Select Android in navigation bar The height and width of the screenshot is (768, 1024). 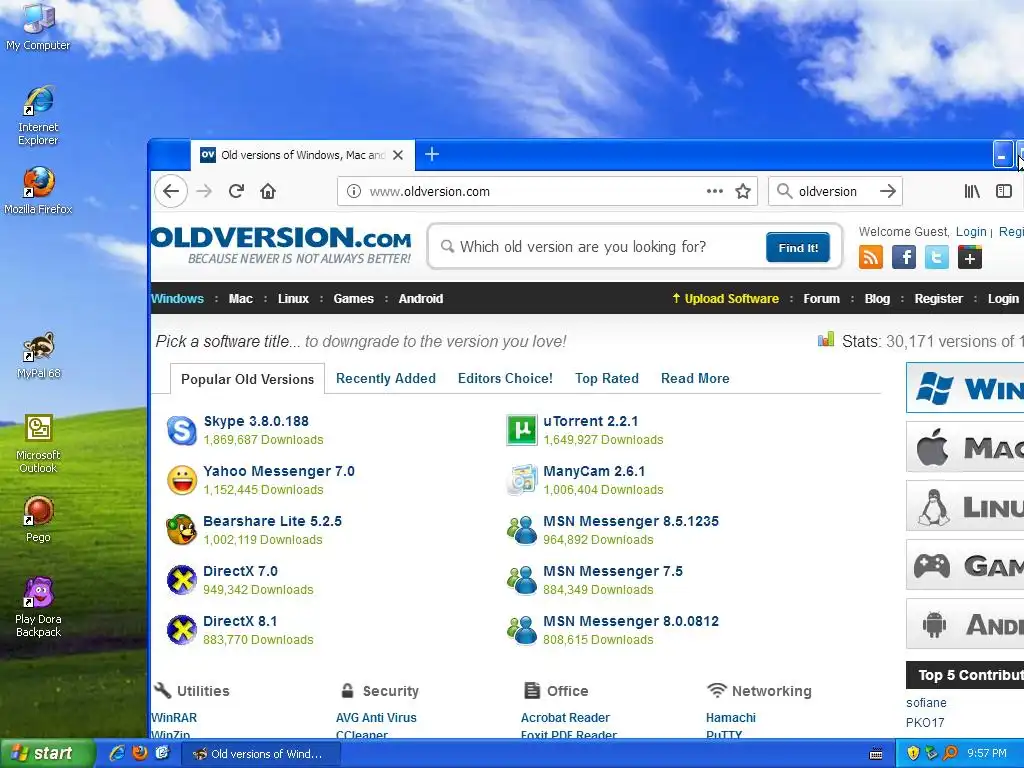click(421, 298)
